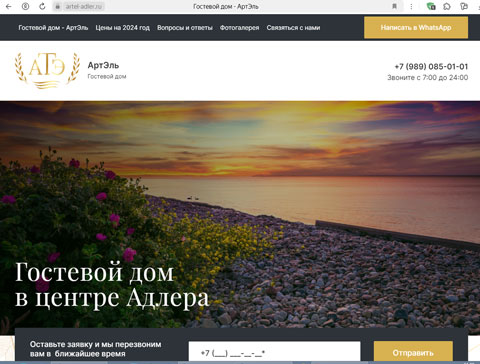Image resolution: width=480 pixels, height=364 pixels.
Task: Open 'Вопросы и ответы' menu item
Action: point(185,28)
